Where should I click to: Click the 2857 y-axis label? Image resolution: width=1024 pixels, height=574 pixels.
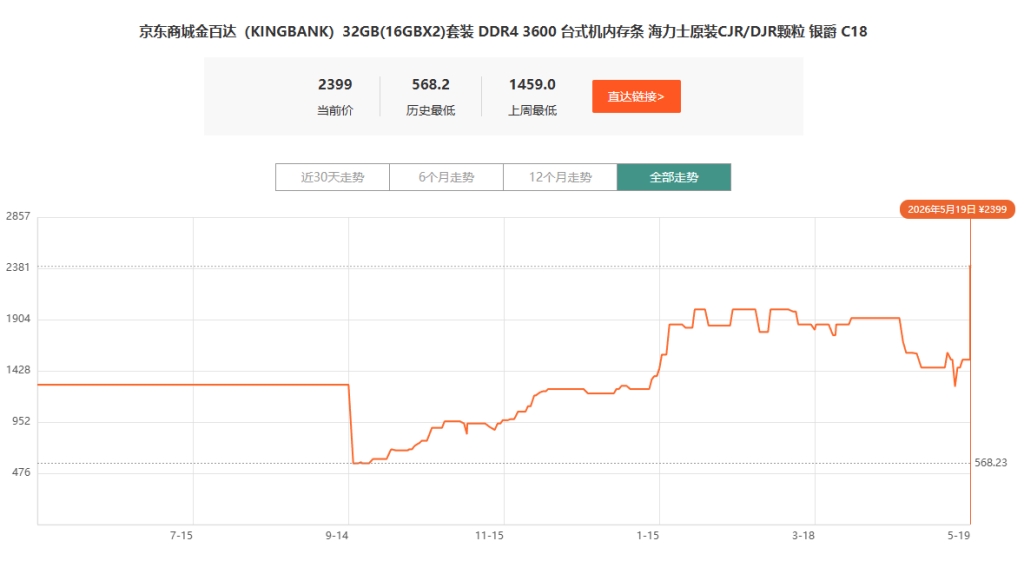(x=18, y=216)
